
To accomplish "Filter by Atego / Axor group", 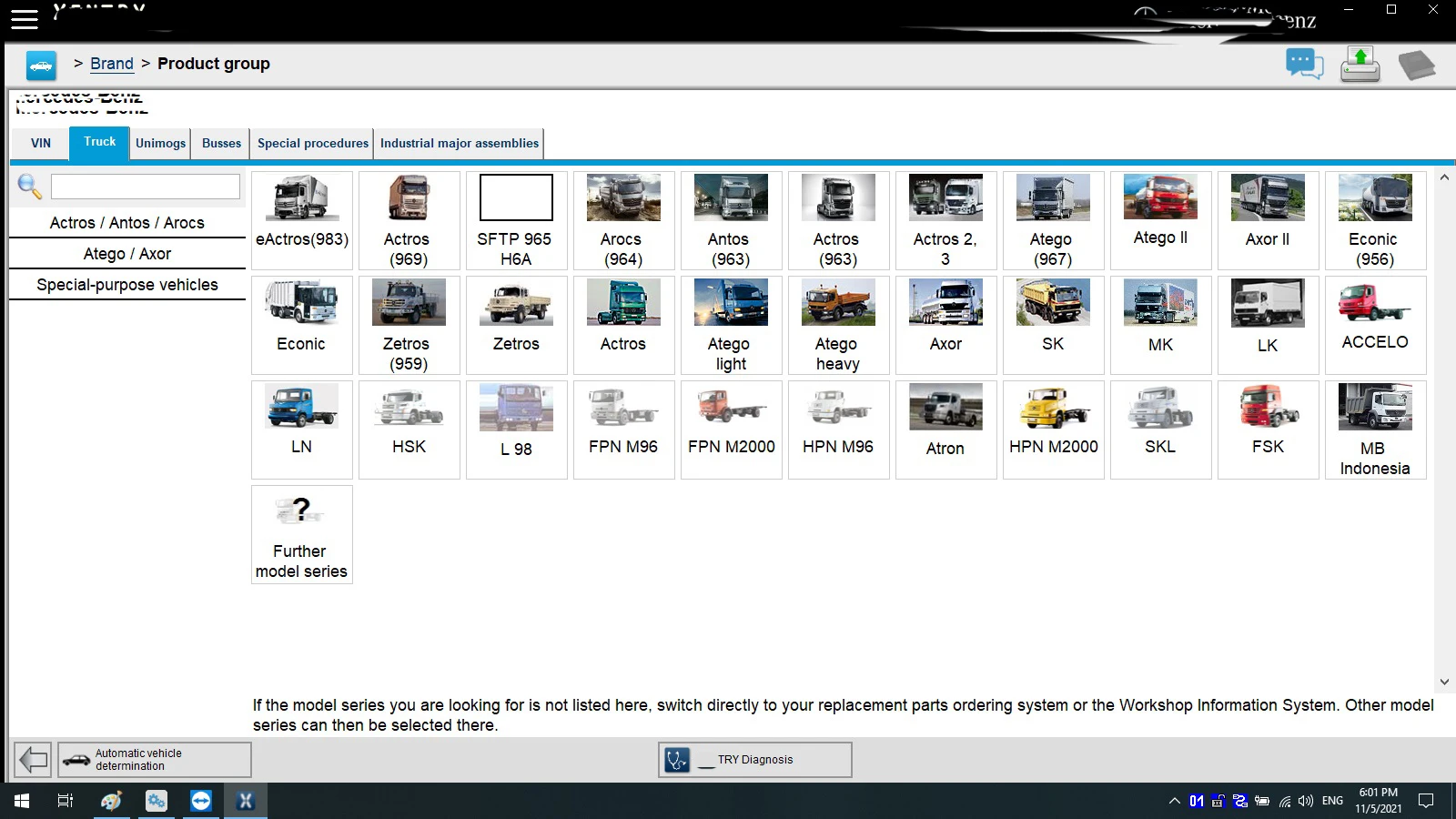I will (x=127, y=254).
